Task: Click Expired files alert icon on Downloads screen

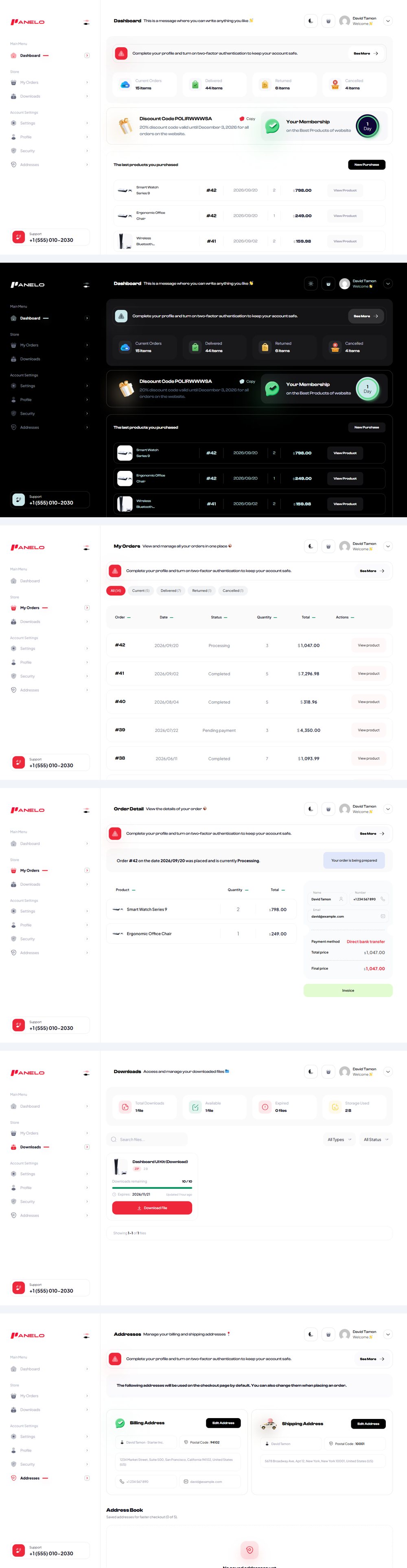Action: click(x=265, y=1107)
